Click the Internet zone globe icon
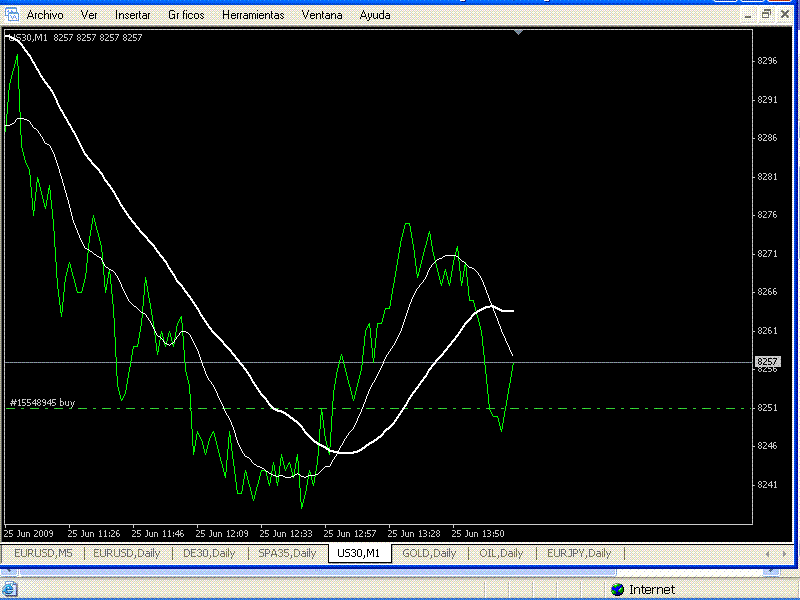The width and height of the screenshot is (800, 600). [618, 590]
